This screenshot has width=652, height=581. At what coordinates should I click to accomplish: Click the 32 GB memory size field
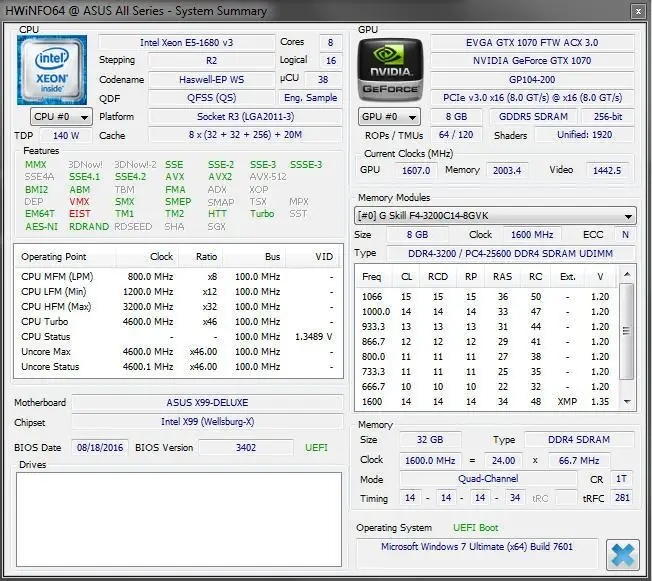pyautogui.click(x=430, y=440)
